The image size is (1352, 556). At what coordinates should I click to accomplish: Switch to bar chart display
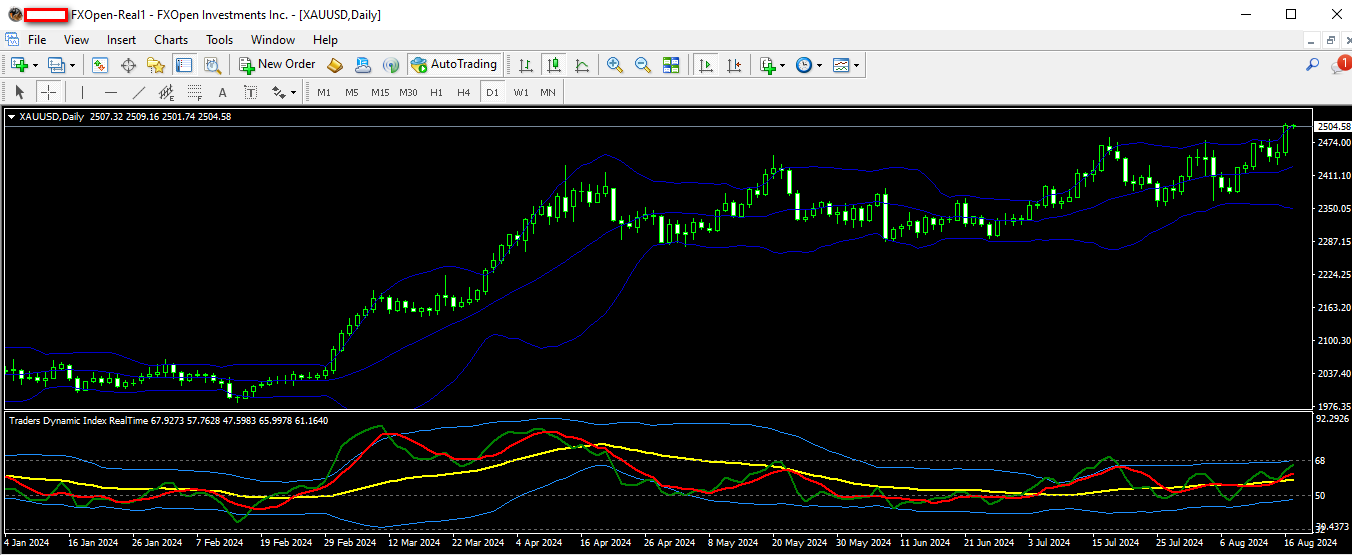526,65
